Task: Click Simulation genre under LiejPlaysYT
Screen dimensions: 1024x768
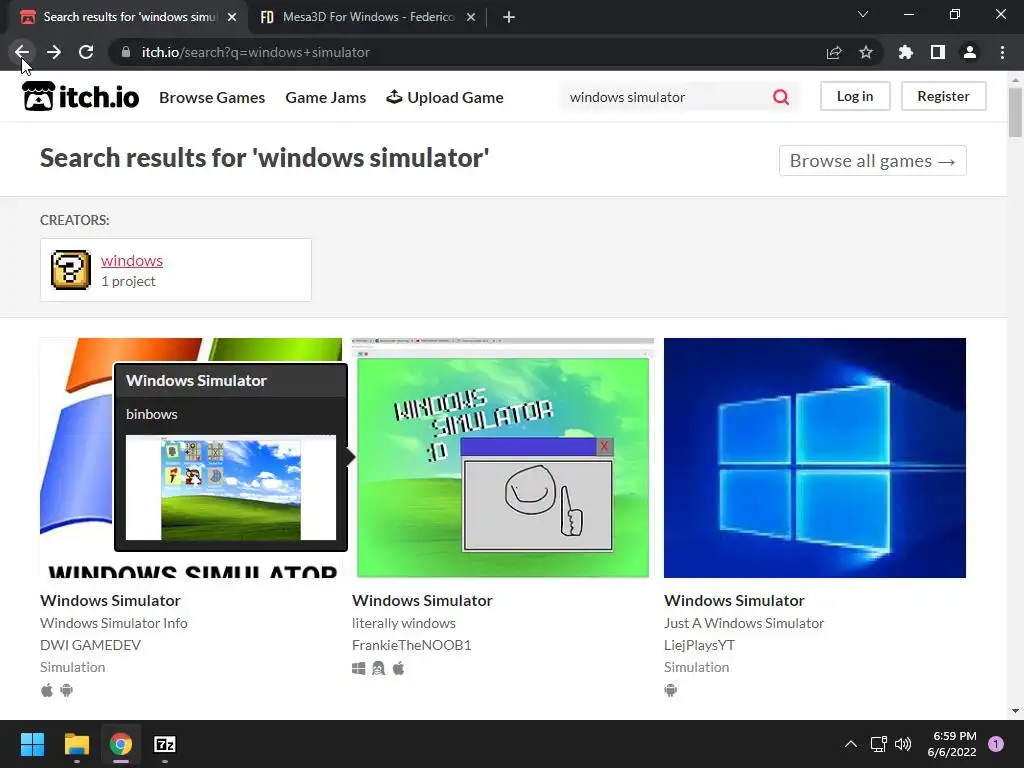Action: pos(696,667)
